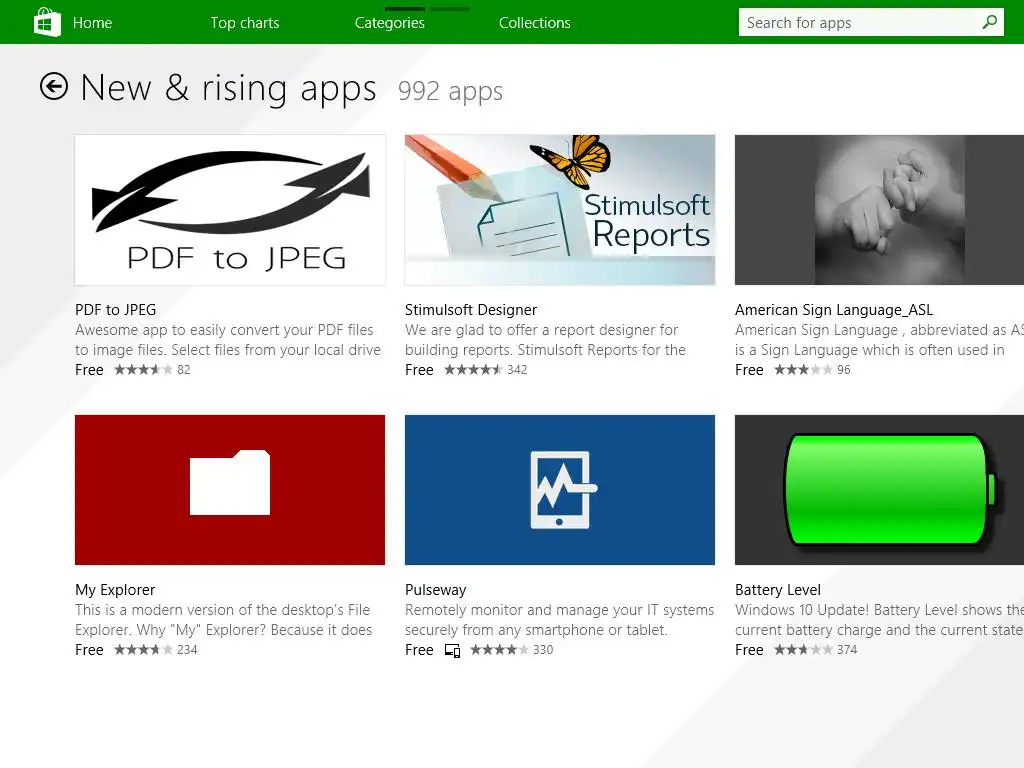
Task: Click the 374 rating count for Battery Level
Action: pyautogui.click(x=847, y=650)
